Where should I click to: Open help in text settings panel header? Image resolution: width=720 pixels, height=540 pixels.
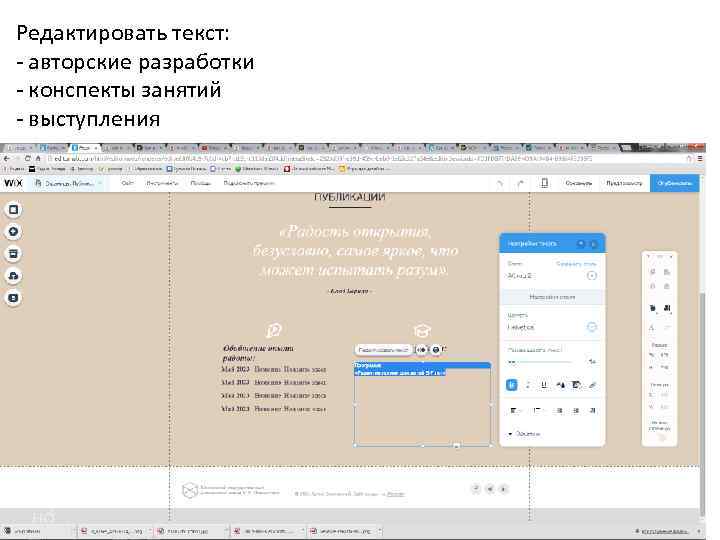pyautogui.click(x=581, y=243)
